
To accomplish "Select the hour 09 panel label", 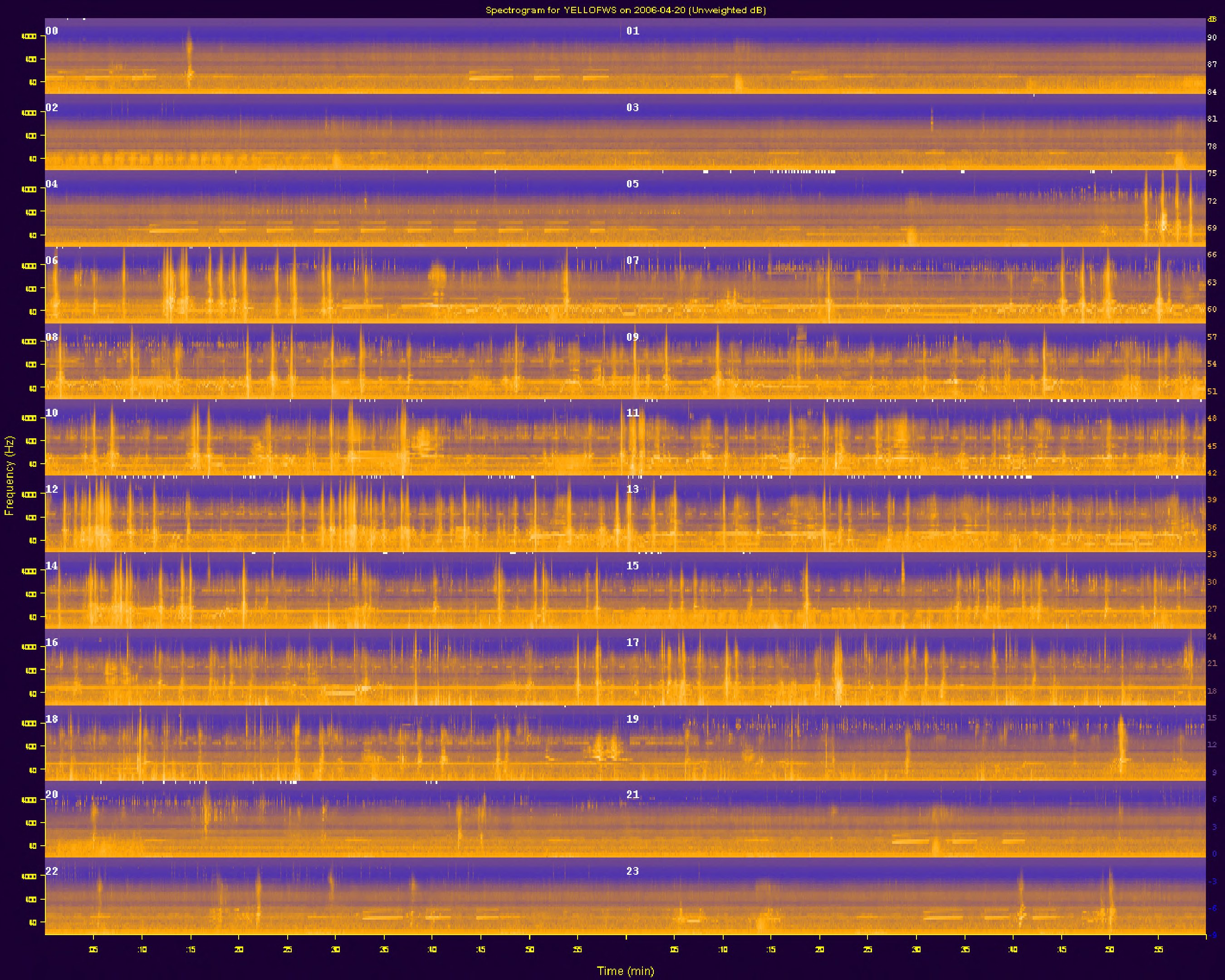I will point(632,336).
